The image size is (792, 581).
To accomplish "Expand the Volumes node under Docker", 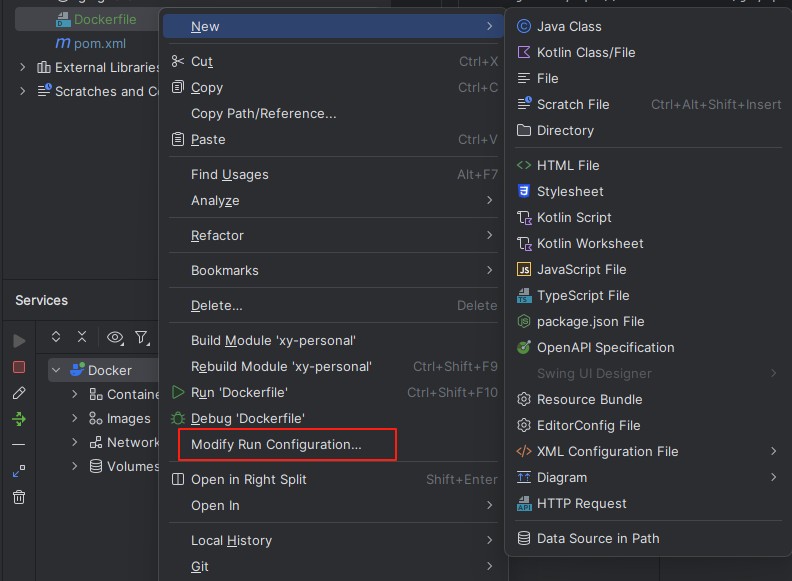I will pyautogui.click(x=75, y=466).
